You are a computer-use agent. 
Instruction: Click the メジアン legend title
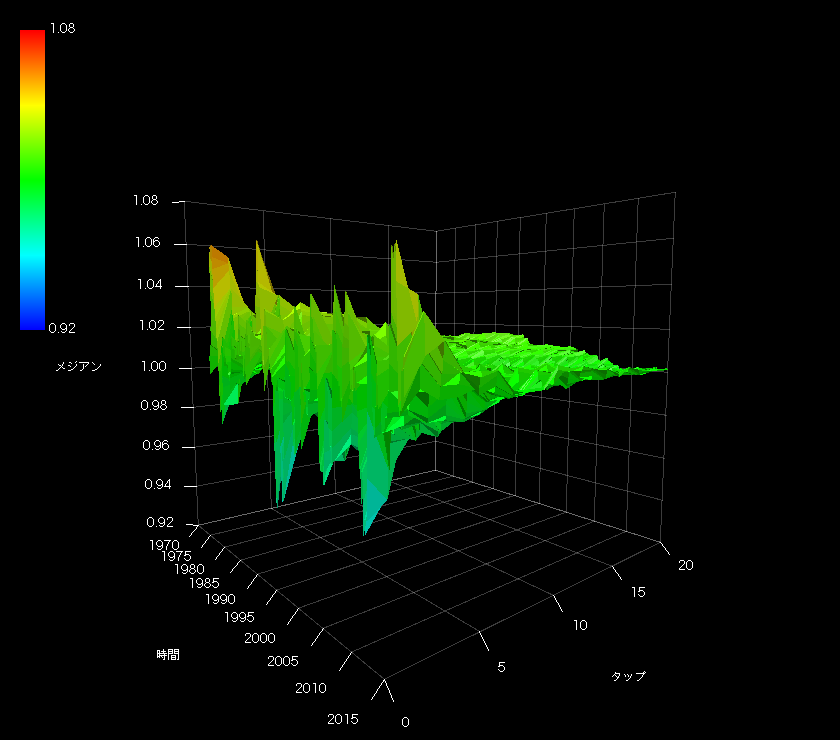pyautogui.click(x=78, y=366)
